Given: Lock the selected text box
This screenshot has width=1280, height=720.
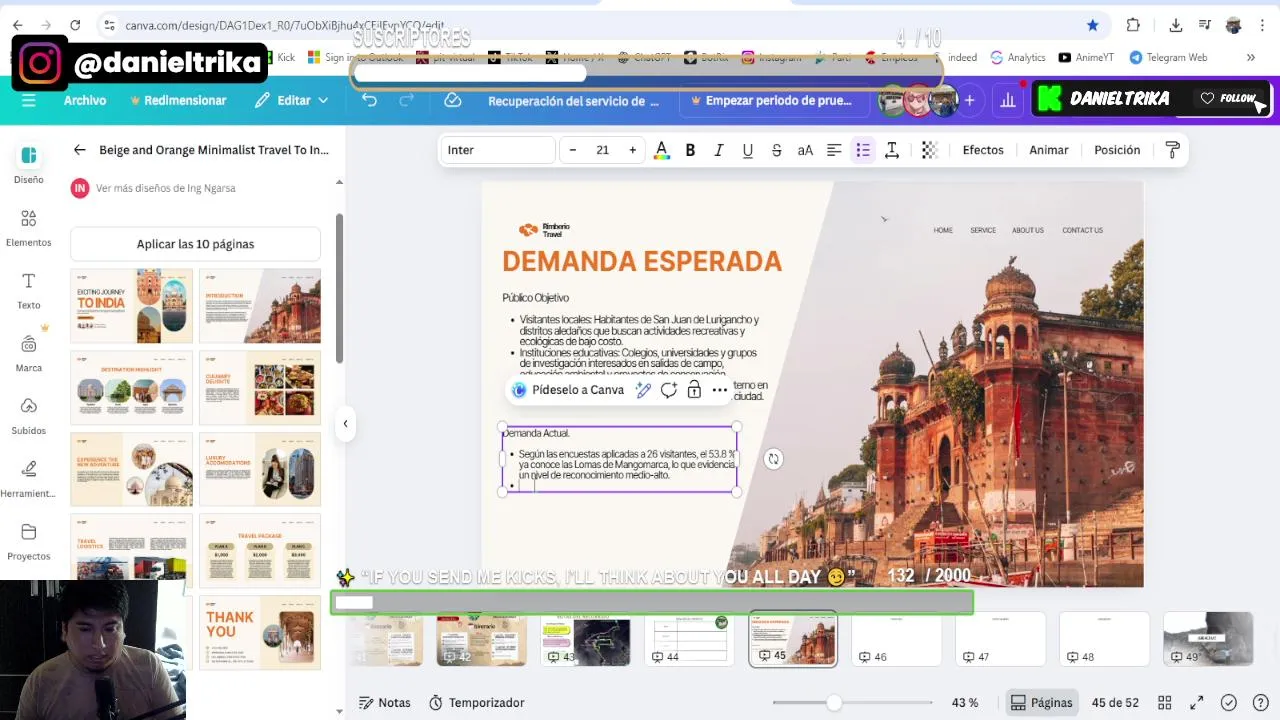Looking at the screenshot, I should click(694, 390).
